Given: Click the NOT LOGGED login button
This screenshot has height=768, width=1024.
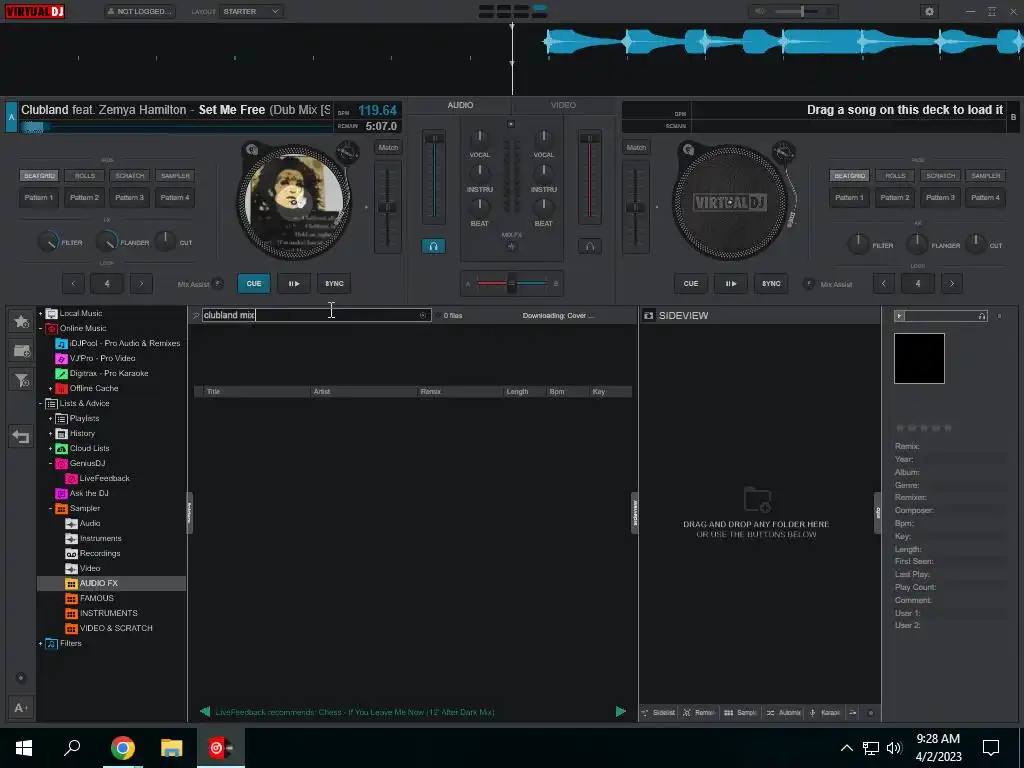Looking at the screenshot, I should tap(140, 12).
